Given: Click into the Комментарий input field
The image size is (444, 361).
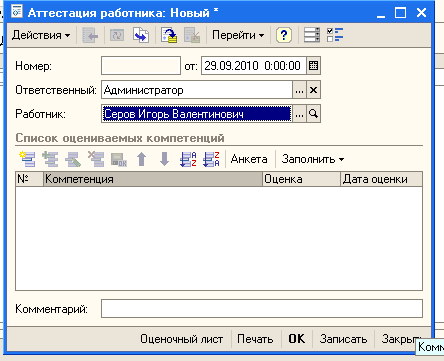Looking at the screenshot, I should pos(262,308).
